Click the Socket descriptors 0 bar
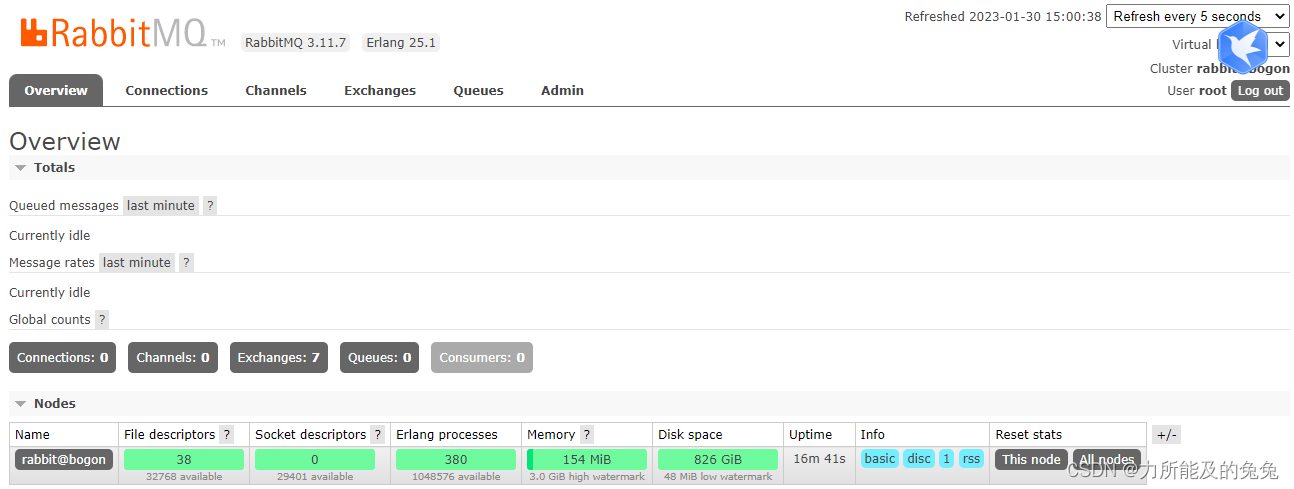This screenshot has width=1294, height=489. click(x=315, y=459)
